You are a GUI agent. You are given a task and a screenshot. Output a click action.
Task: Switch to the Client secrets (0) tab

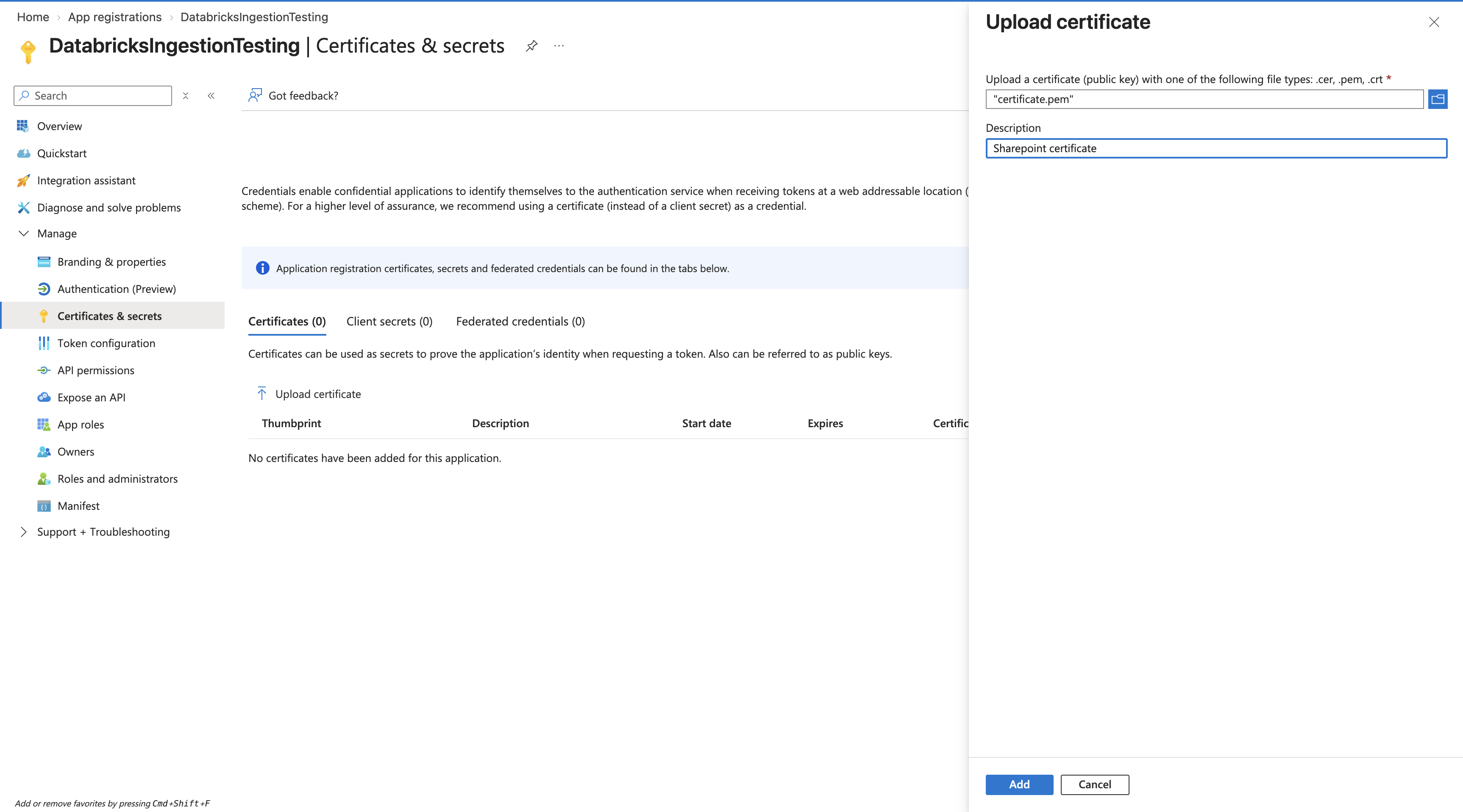tap(389, 322)
